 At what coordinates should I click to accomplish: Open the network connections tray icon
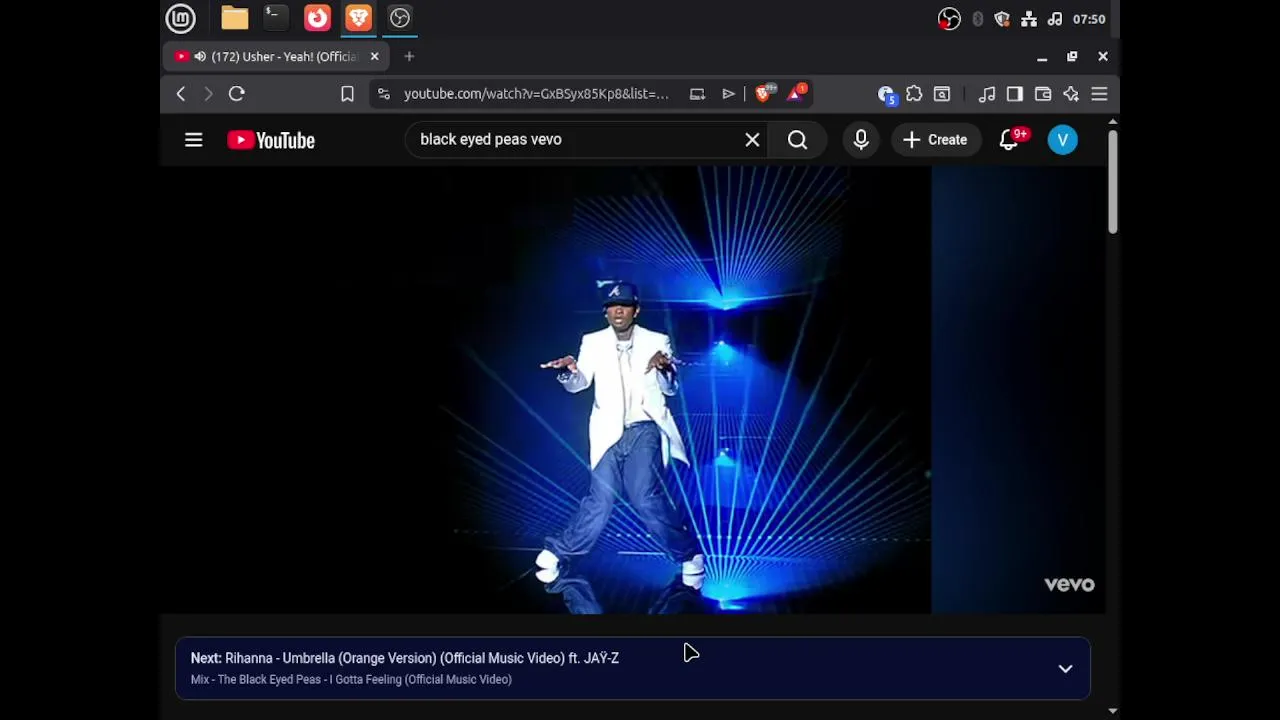pyautogui.click(x=1028, y=19)
